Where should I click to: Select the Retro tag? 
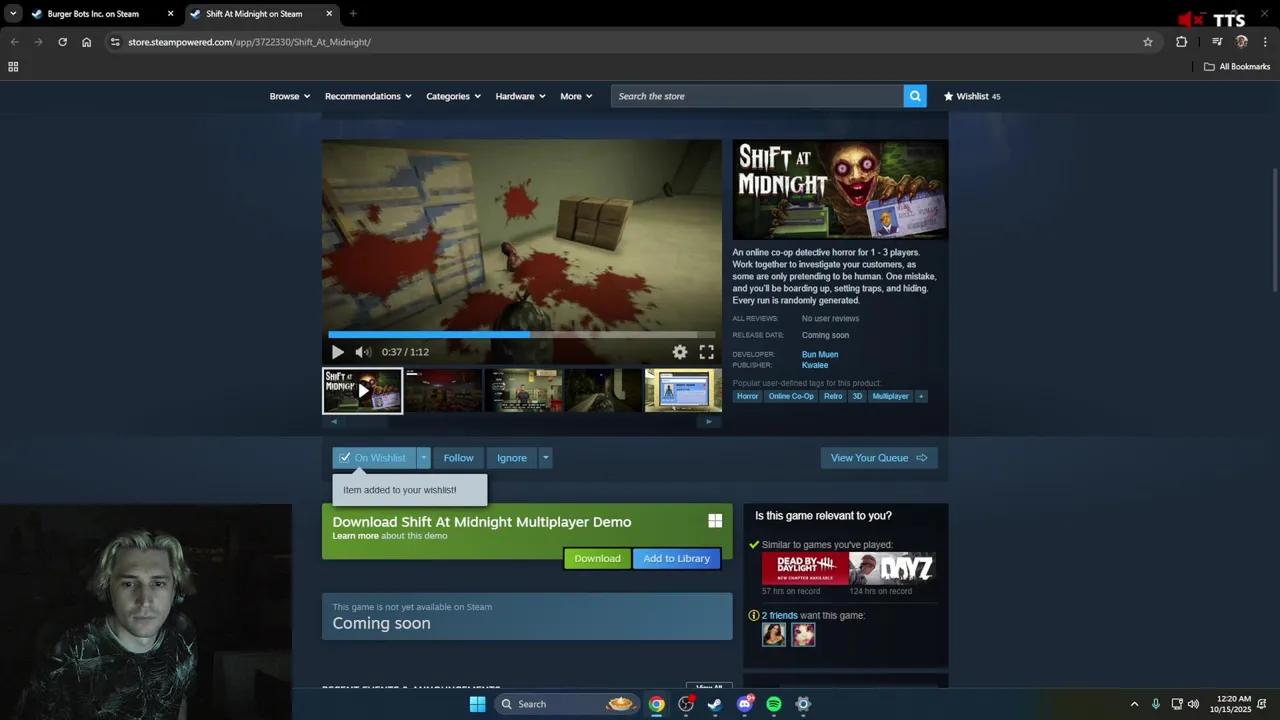(833, 397)
